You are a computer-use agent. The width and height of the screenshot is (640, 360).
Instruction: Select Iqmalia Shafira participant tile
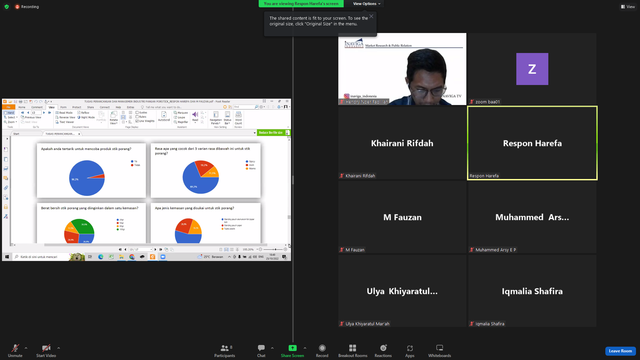[x=532, y=291]
